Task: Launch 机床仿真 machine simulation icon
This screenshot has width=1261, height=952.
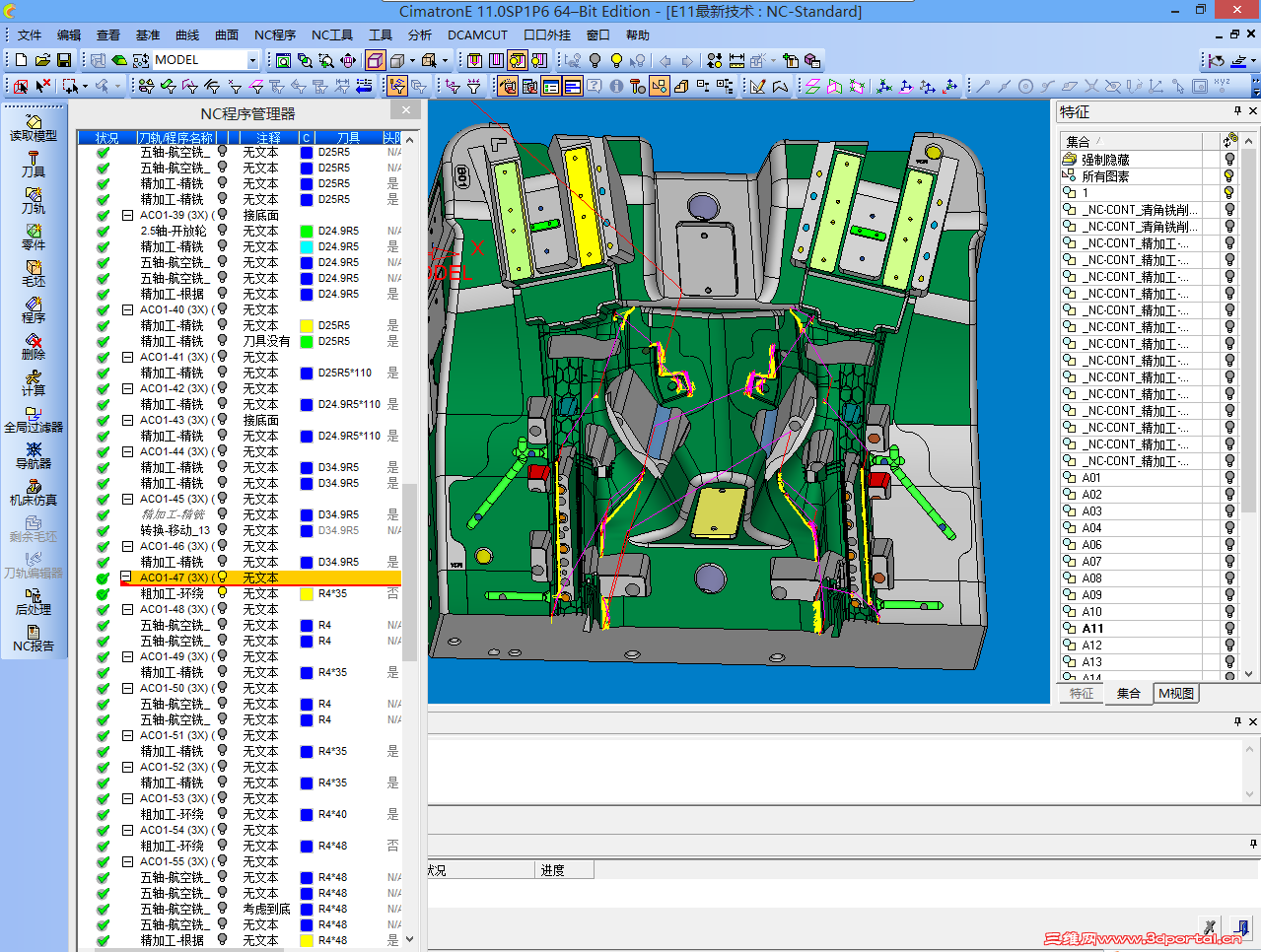Action: click(x=34, y=492)
